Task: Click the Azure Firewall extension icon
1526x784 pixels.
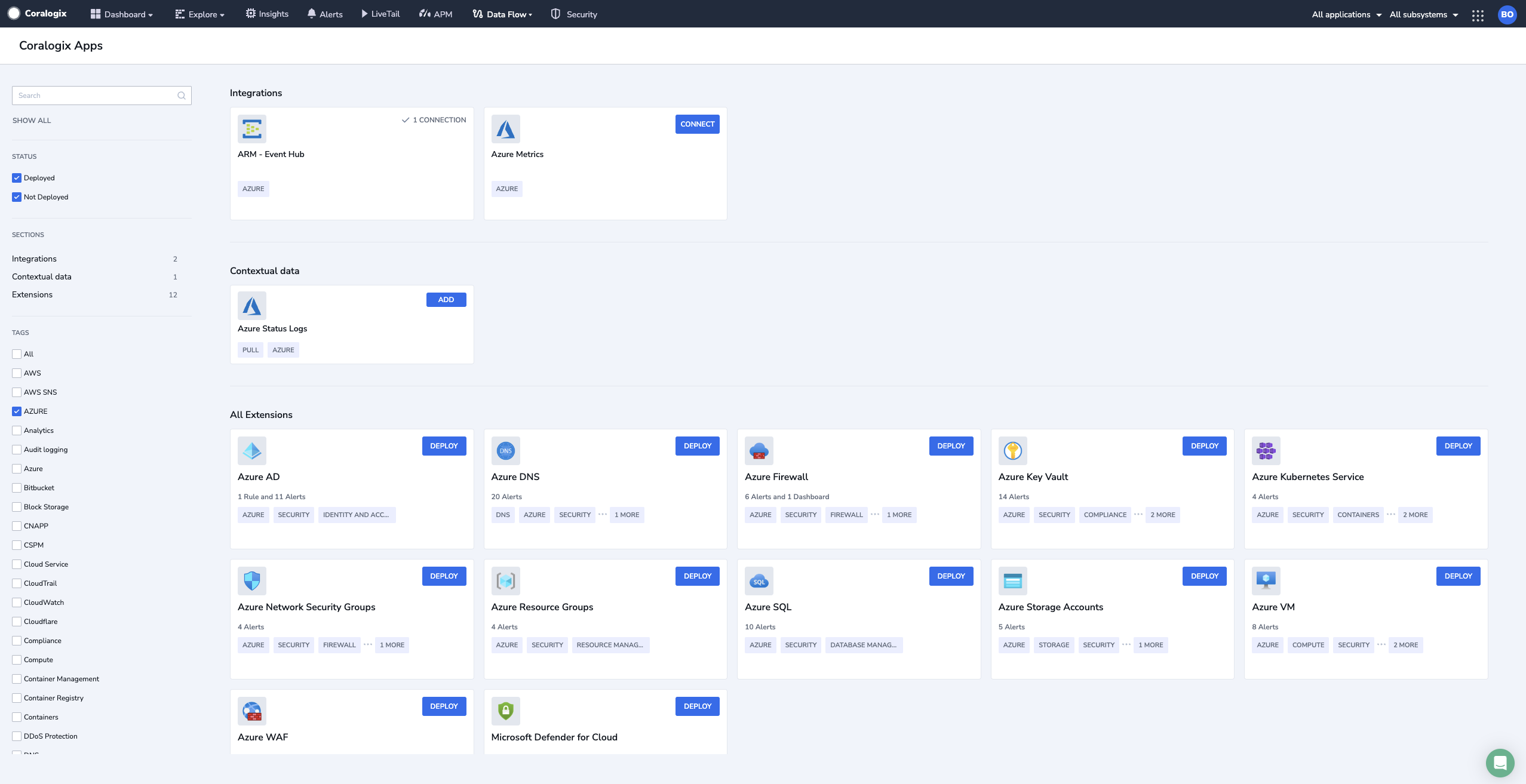Action: coord(759,451)
